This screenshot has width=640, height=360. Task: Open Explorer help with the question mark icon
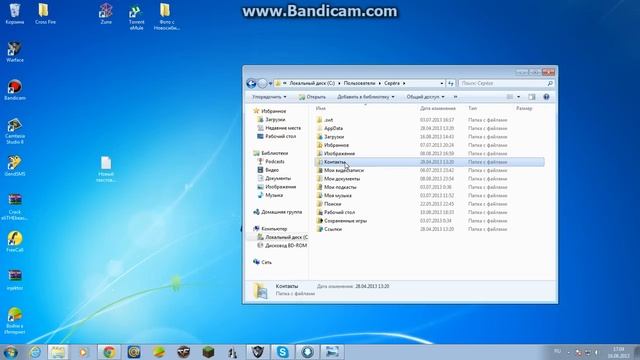tap(546, 97)
